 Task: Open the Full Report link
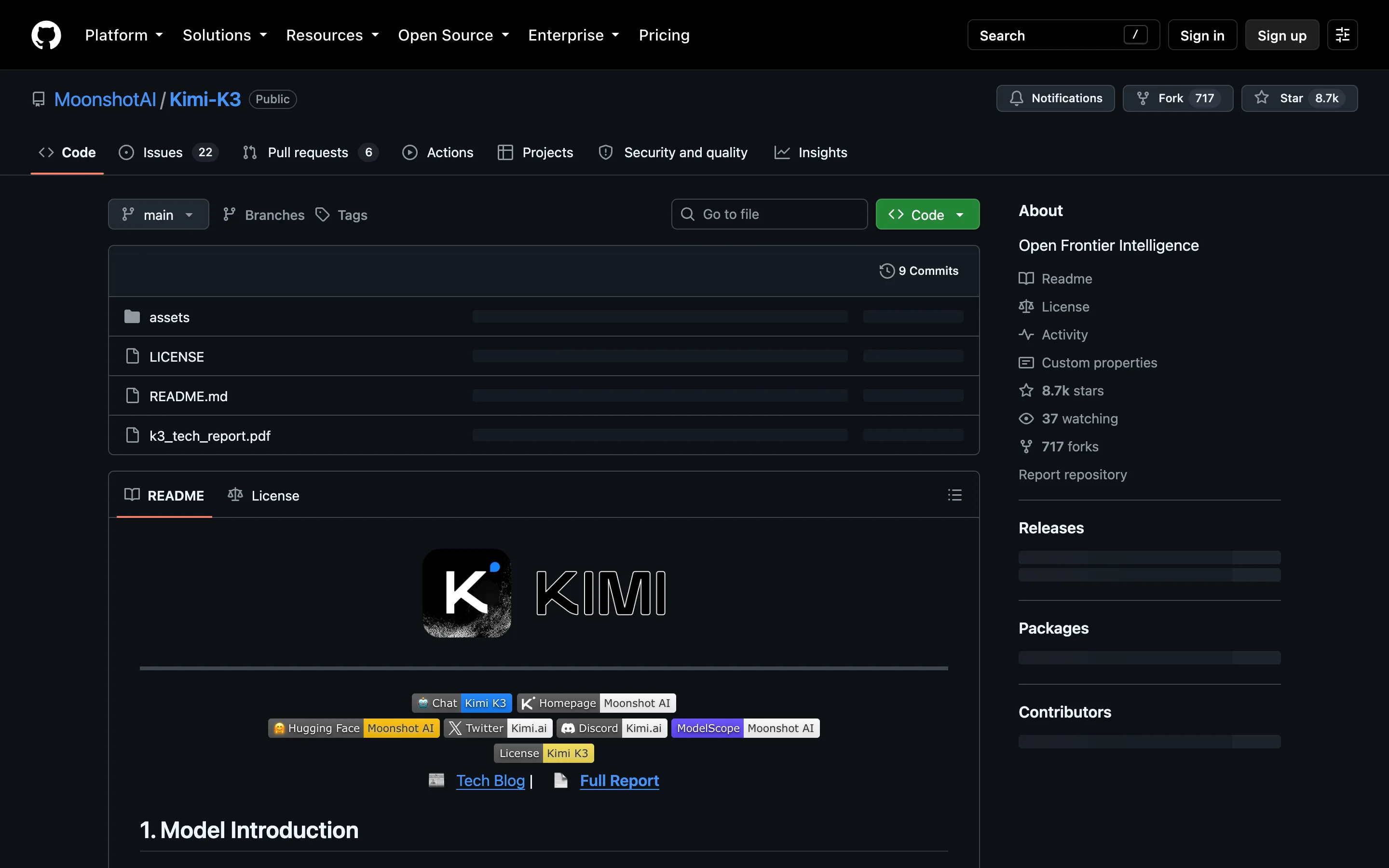[619, 780]
